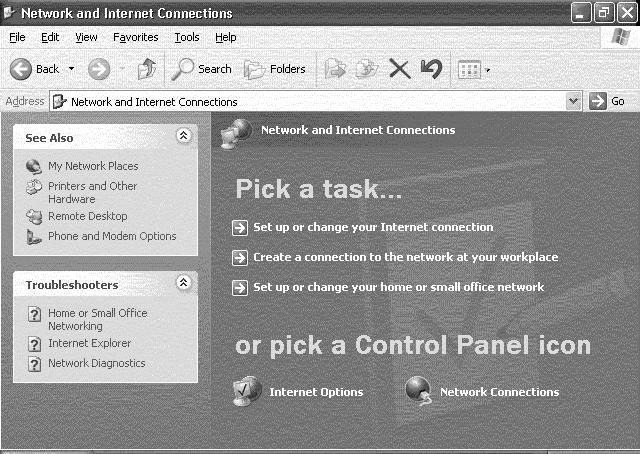
Task: Click inside the Address input field
Action: coord(314,101)
